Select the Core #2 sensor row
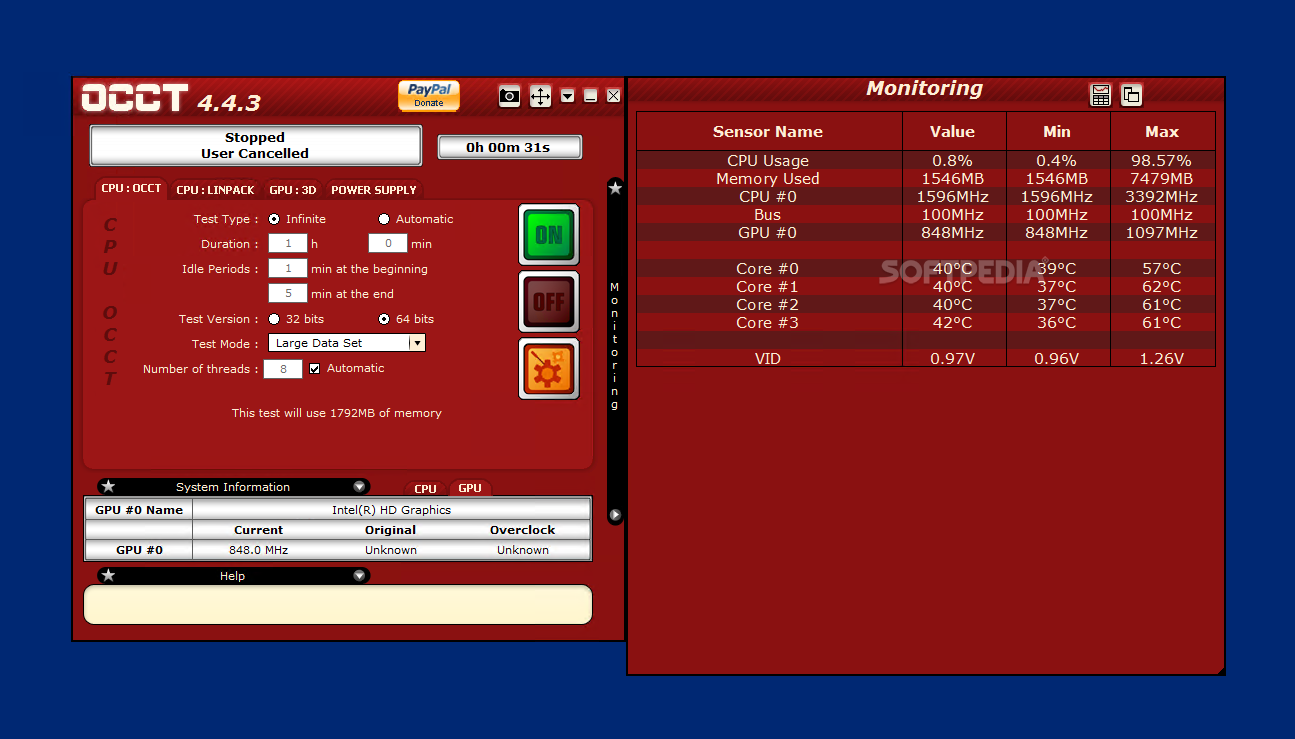The image size is (1295, 739). click(926, 305)
